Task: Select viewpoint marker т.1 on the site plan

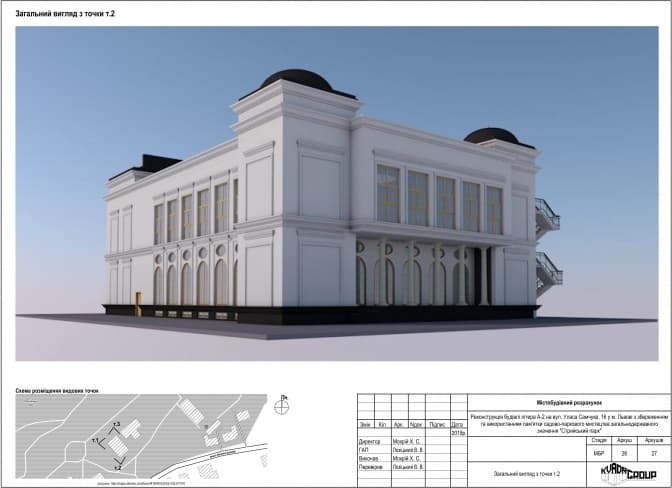Action: [97, 440]
